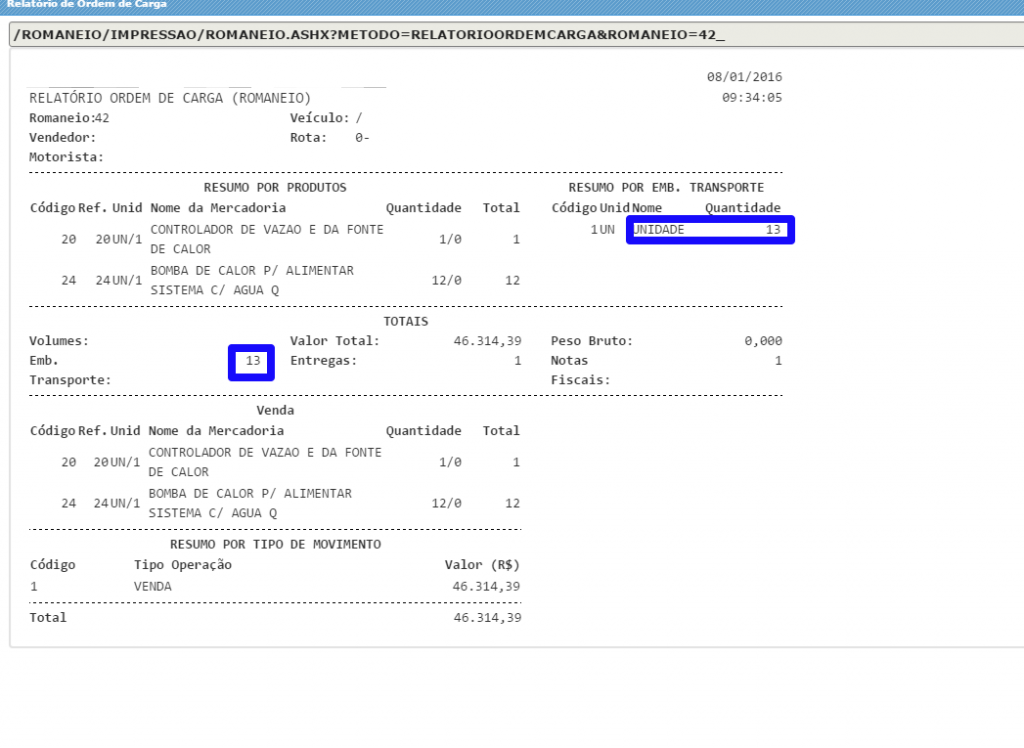
Task: Select the Romaneio:42 label
Action: (67, 117)
